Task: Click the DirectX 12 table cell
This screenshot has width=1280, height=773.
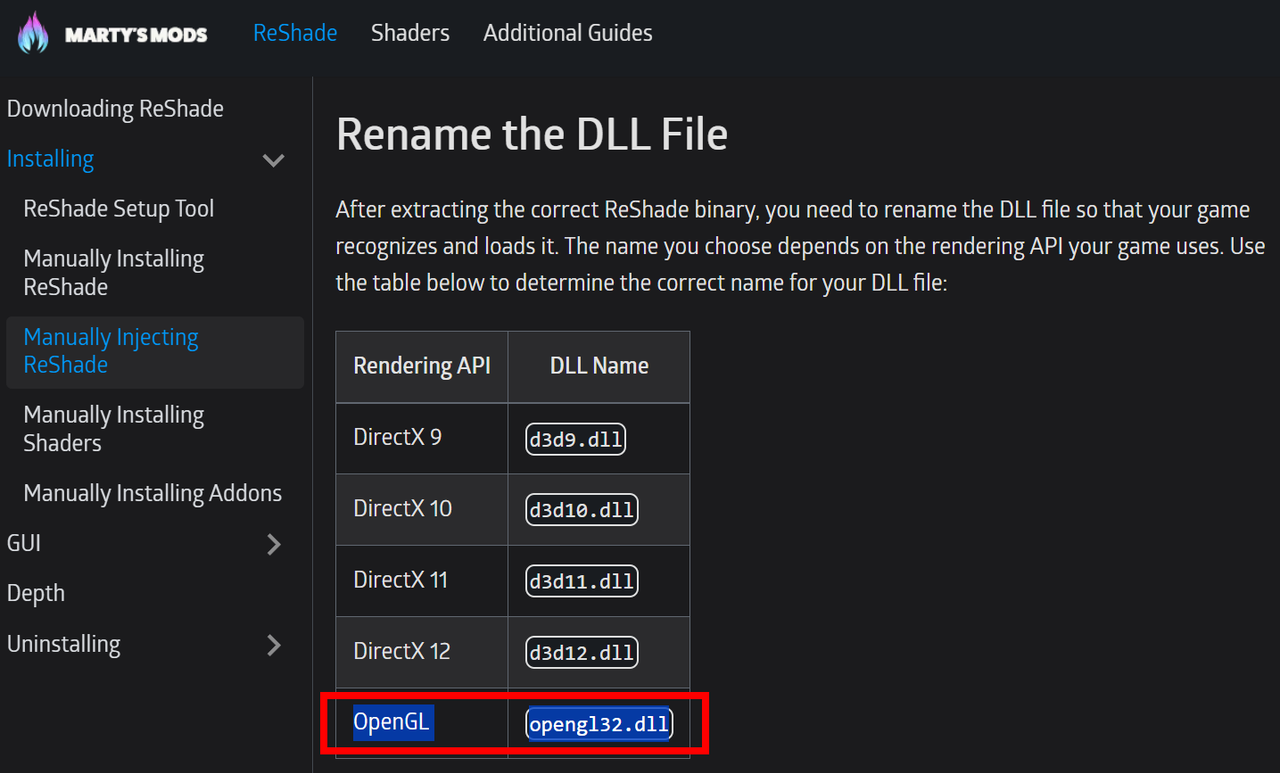Action: tap(422, 652)
